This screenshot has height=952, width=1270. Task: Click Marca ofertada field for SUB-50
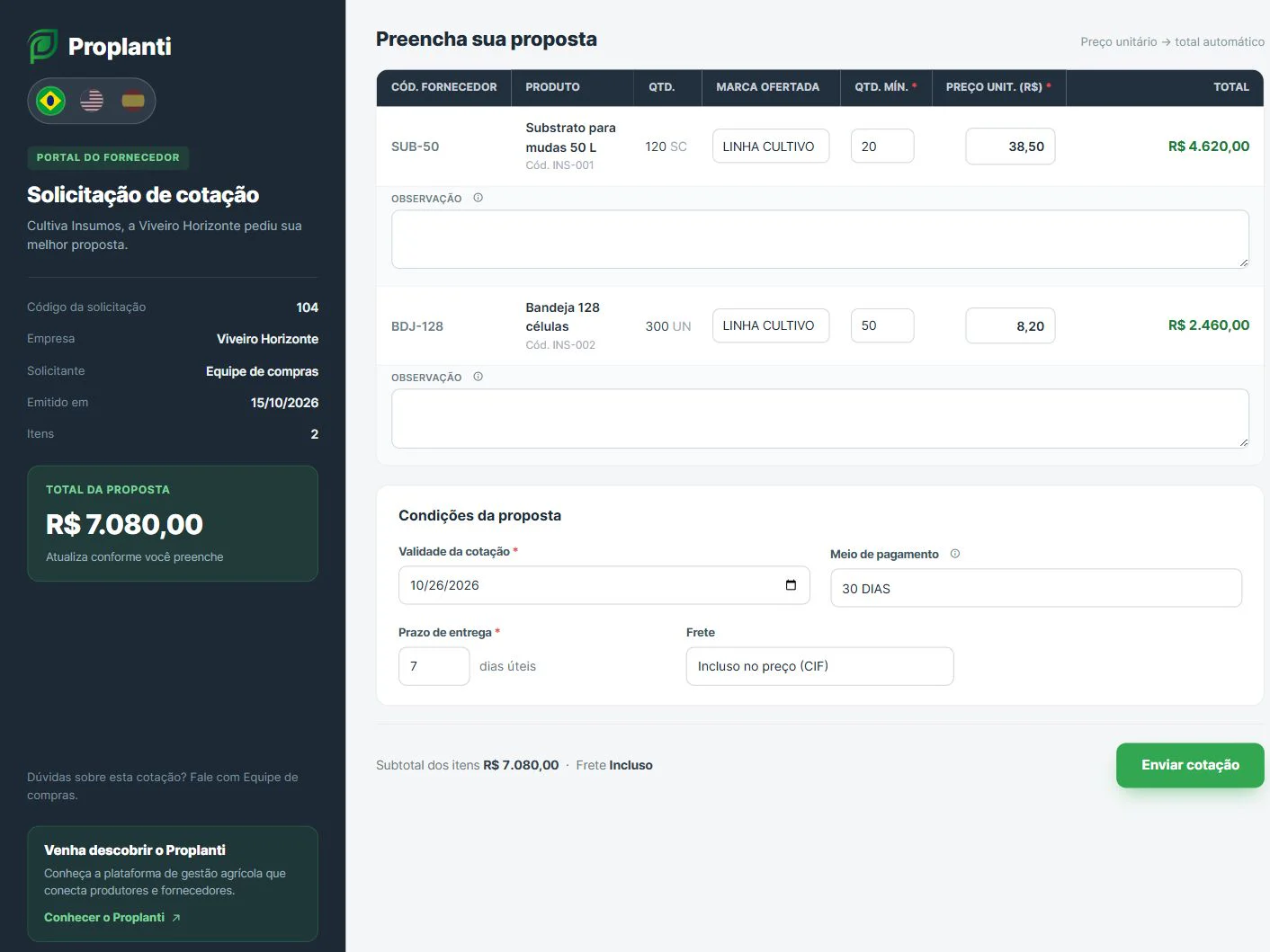pyautogui.click(x=771, y=147)
